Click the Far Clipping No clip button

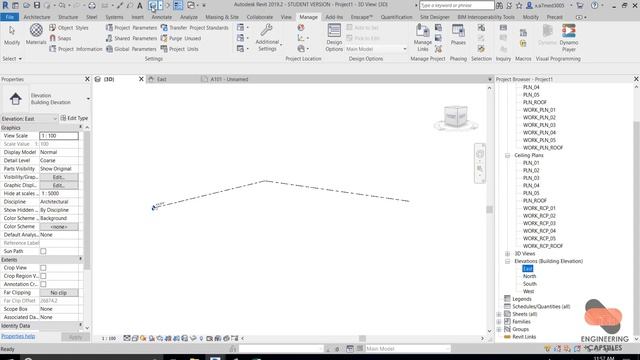click(59, 293)
